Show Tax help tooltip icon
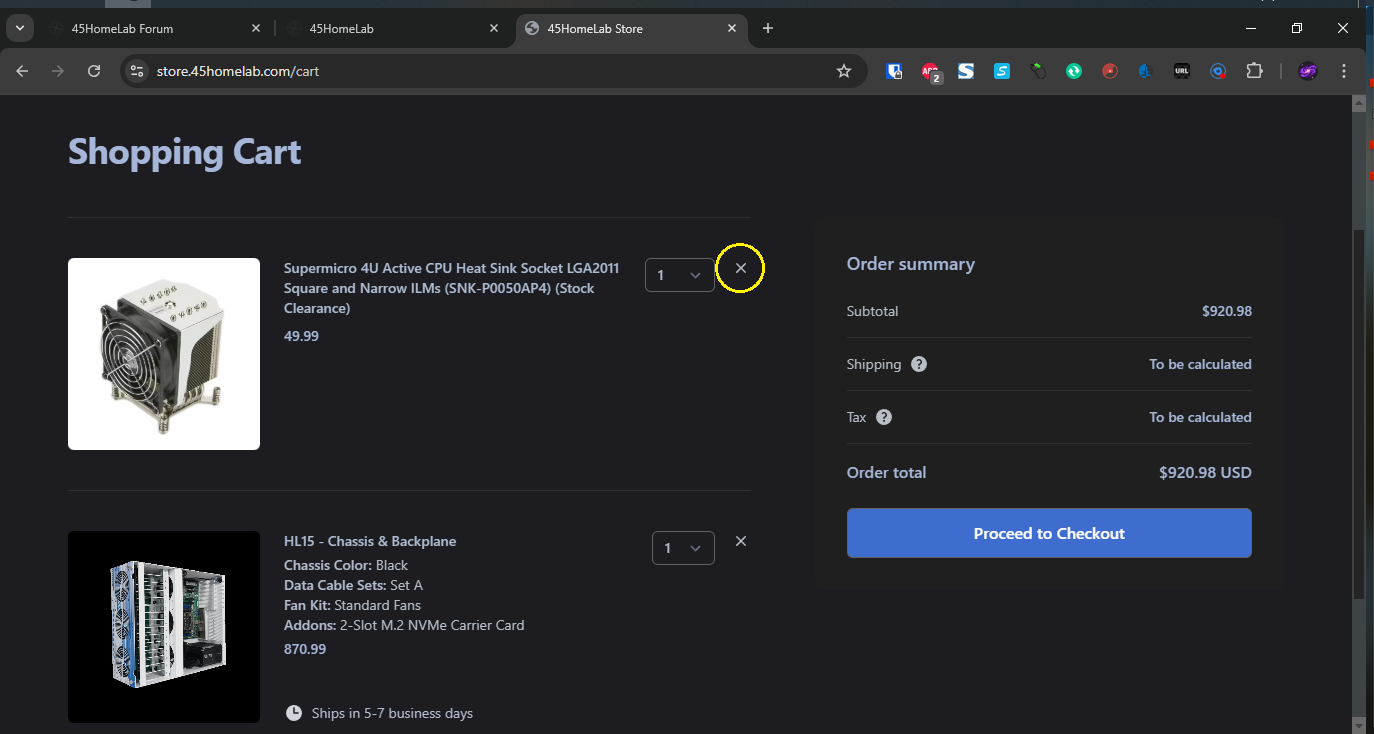 (884, 417)
